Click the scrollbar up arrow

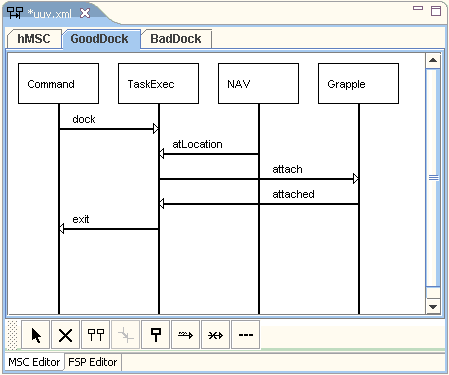(433, 60)
